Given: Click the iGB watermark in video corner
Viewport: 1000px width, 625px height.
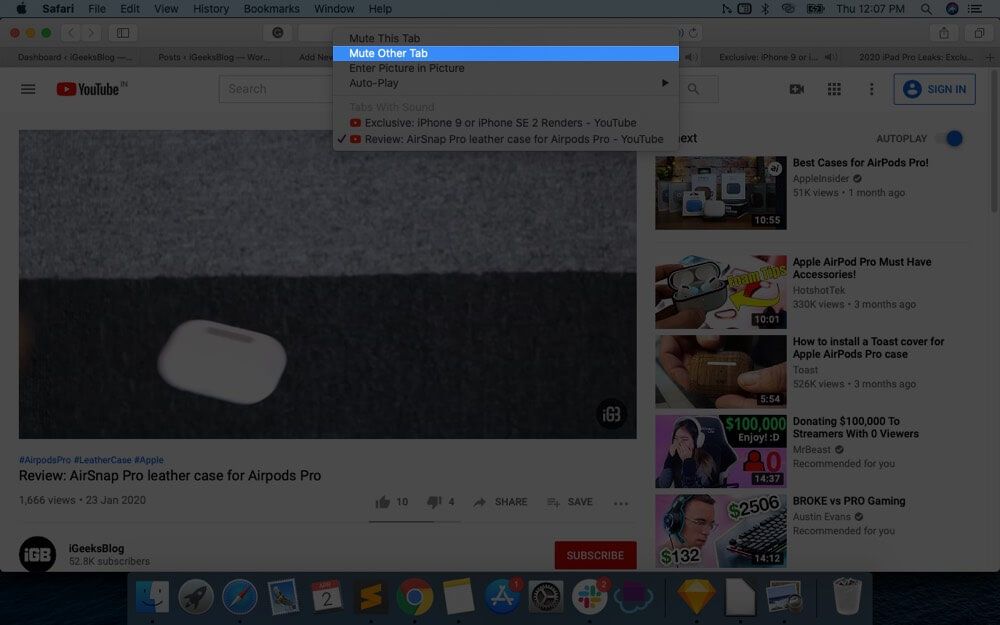Looking at the screenshot, I should click(x=611, y=415).
